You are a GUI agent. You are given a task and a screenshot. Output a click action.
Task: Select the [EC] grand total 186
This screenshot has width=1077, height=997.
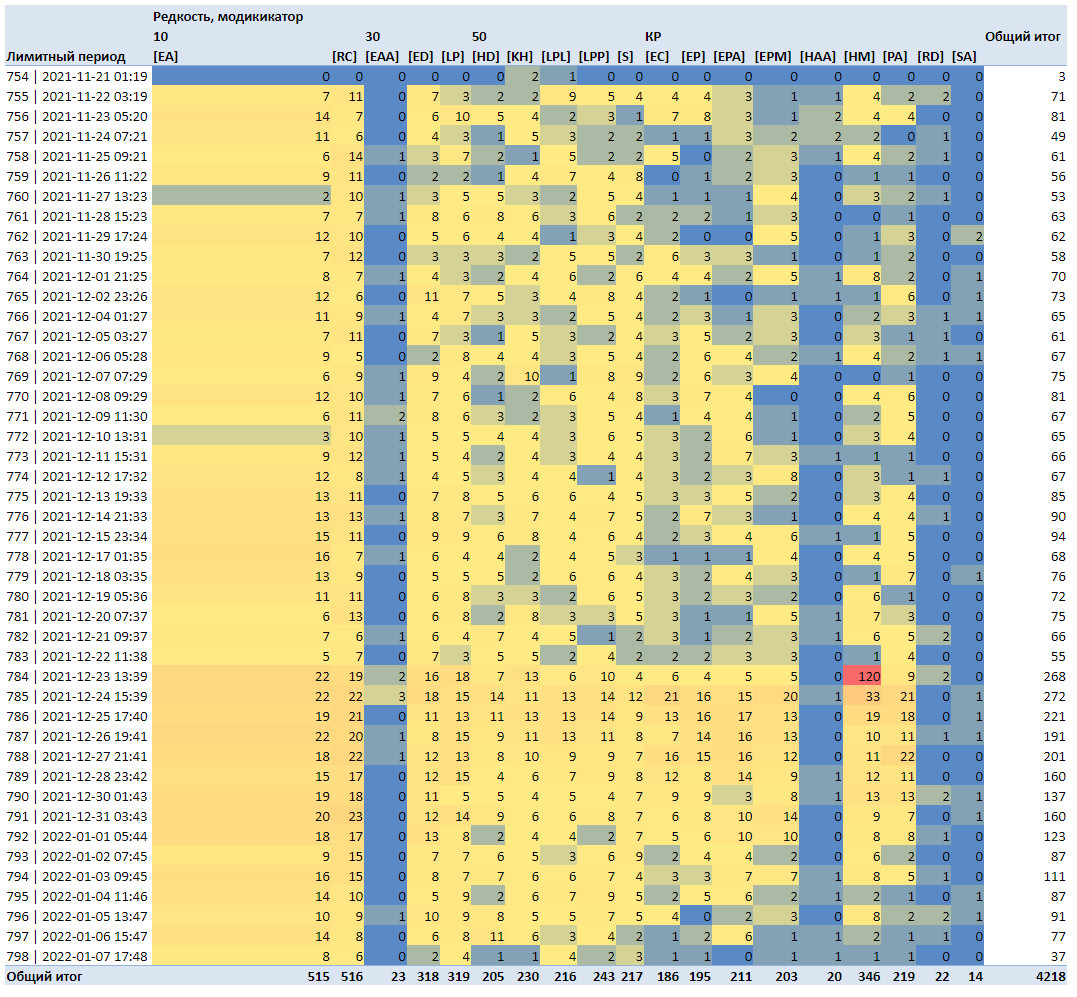667,976
